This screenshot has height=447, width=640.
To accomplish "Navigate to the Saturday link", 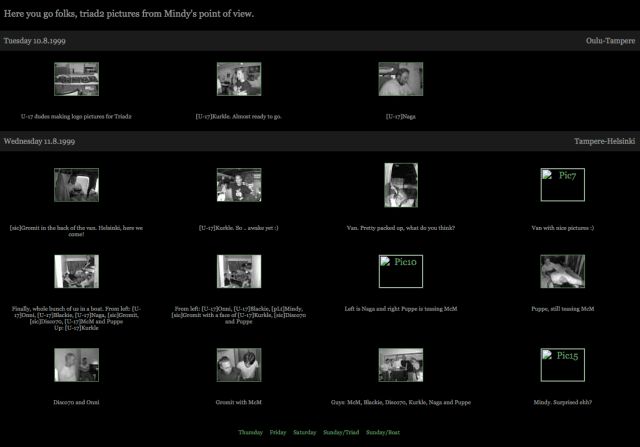I will [304, 432].
